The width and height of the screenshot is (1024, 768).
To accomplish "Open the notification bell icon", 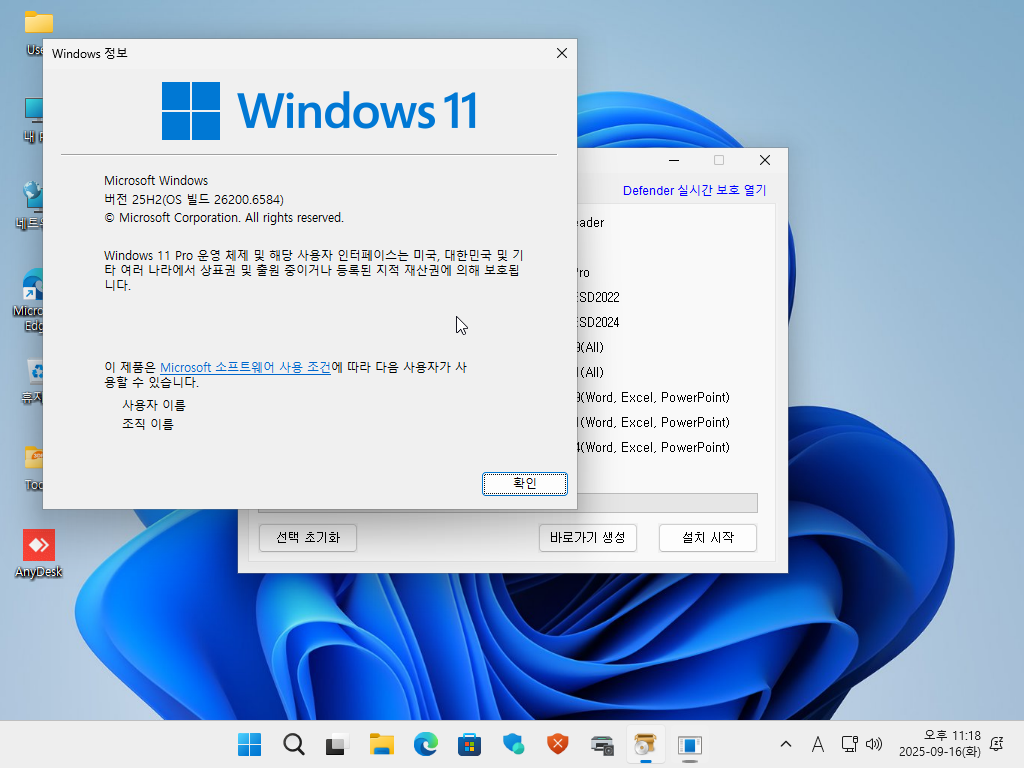I will 997,744.
